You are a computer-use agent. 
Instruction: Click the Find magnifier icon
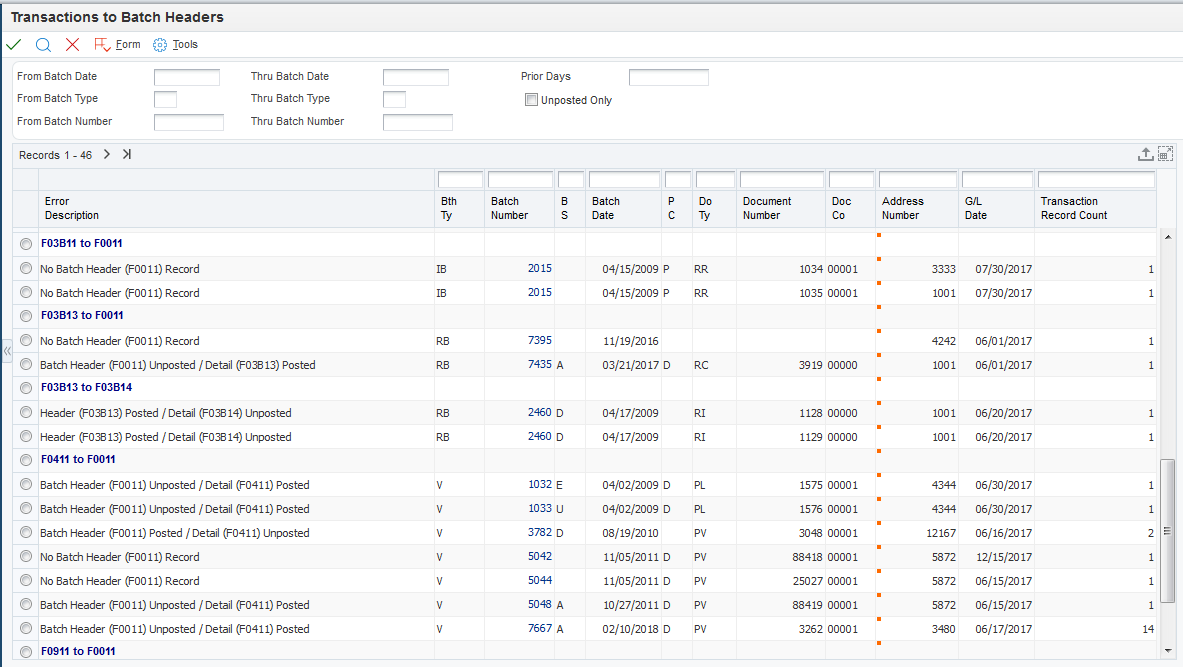(43, 45)
